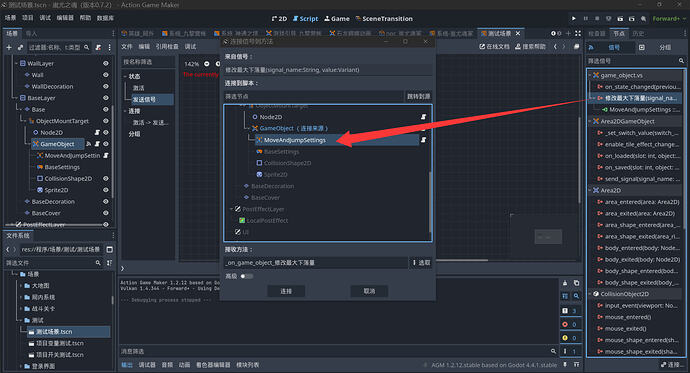Click the lightbulb icon in the run toolbar
This screenshot has width=690, height=373.
pyautogui.click(x=608, y=18)
